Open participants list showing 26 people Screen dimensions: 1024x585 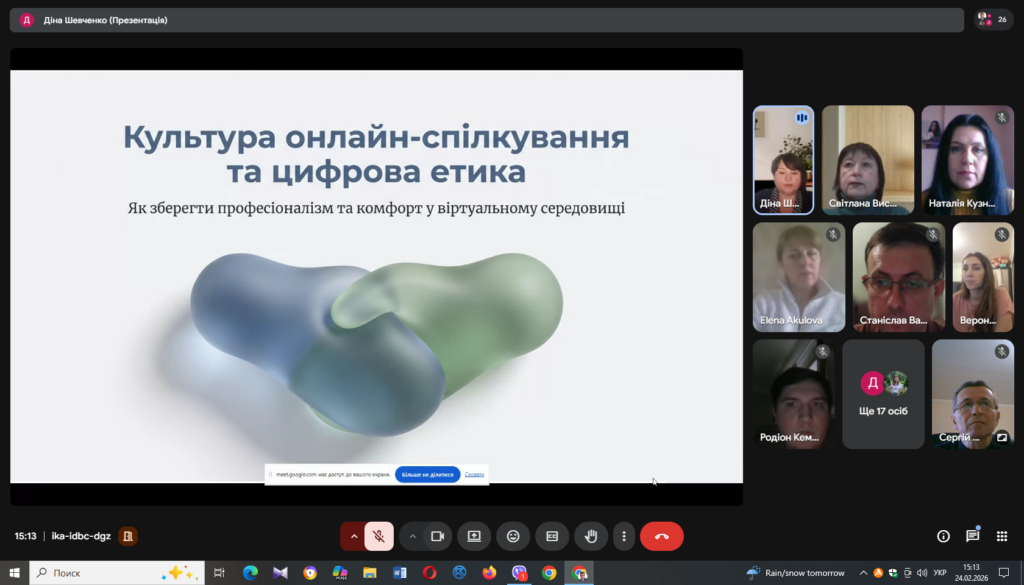coord(993,19)
